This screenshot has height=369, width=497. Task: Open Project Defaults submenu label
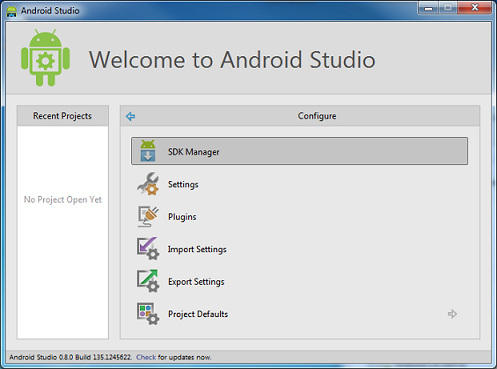(x=198, y=314)
